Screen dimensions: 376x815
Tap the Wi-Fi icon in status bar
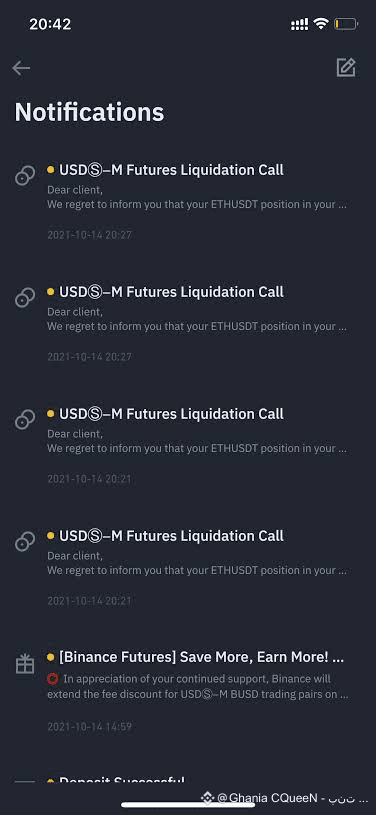tap(321, 23)
